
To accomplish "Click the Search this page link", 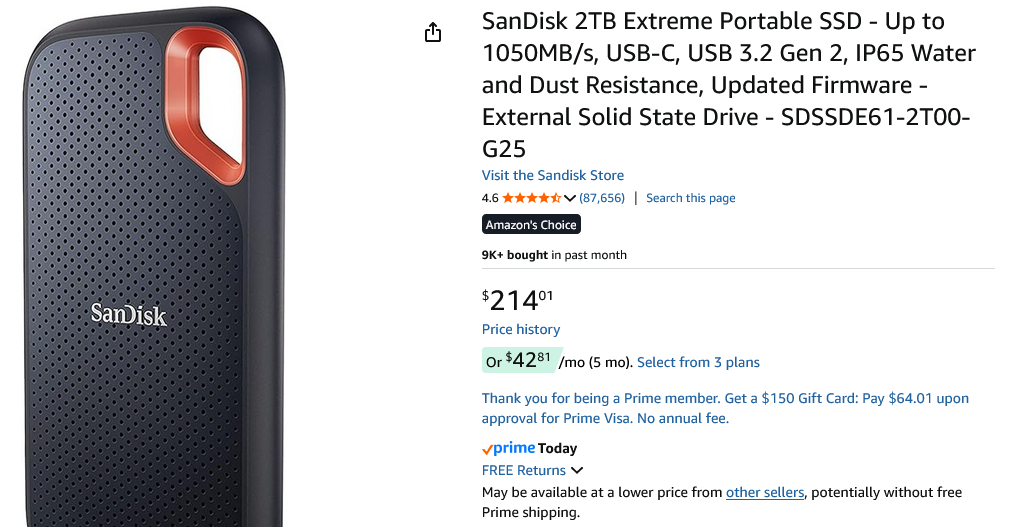I will pyautogui.click(x=690, y=198).
